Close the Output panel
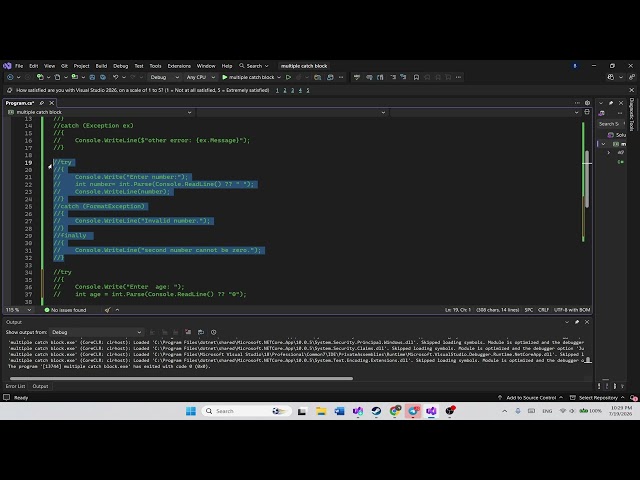This screenshot has height=480, width=640. coord(587,322)
